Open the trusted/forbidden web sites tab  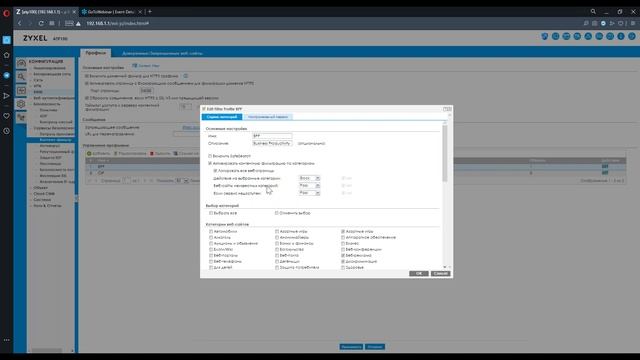pyautogui.click(x=162, y=53)
